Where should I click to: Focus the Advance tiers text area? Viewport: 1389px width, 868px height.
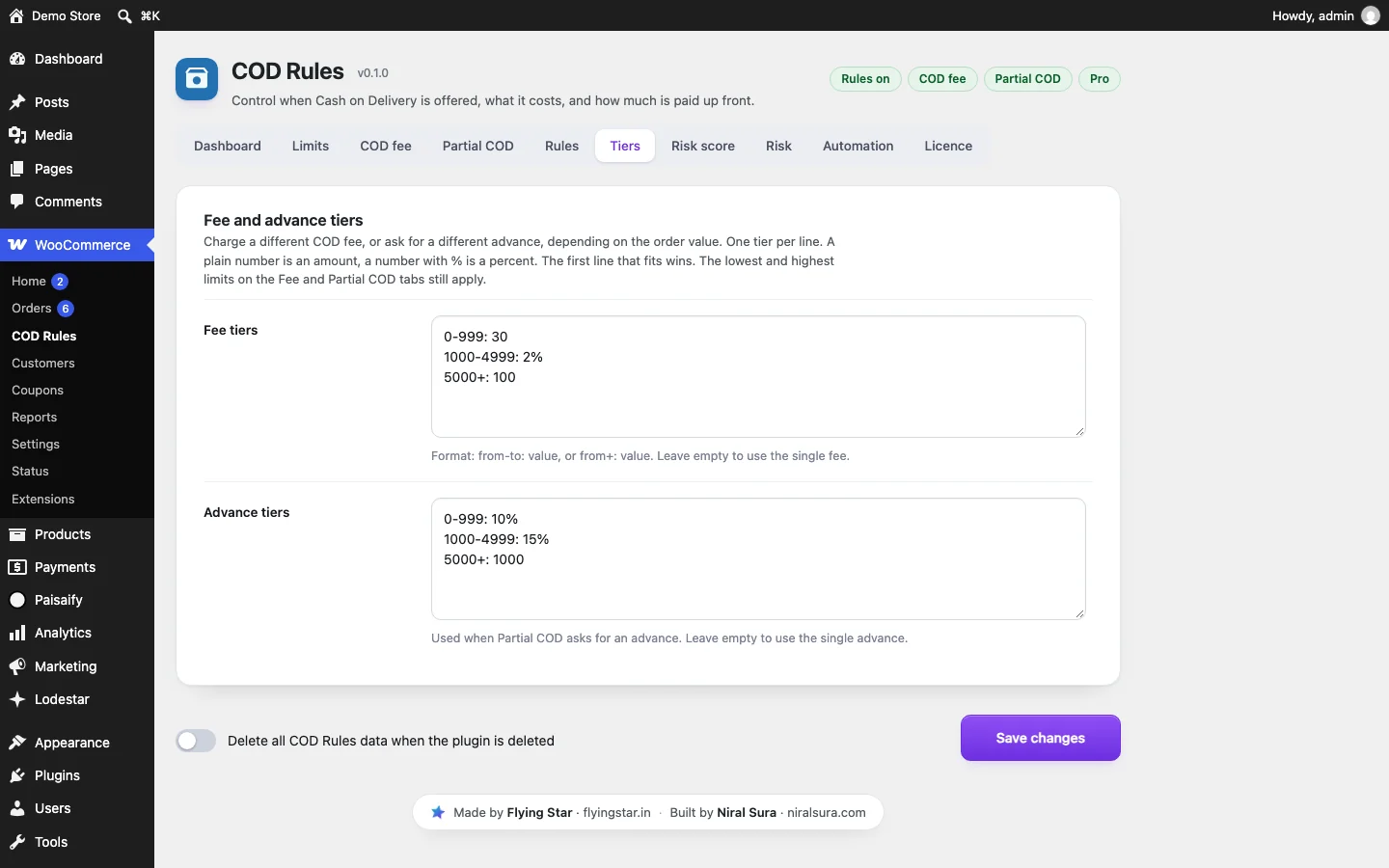[x=758, y=558]
